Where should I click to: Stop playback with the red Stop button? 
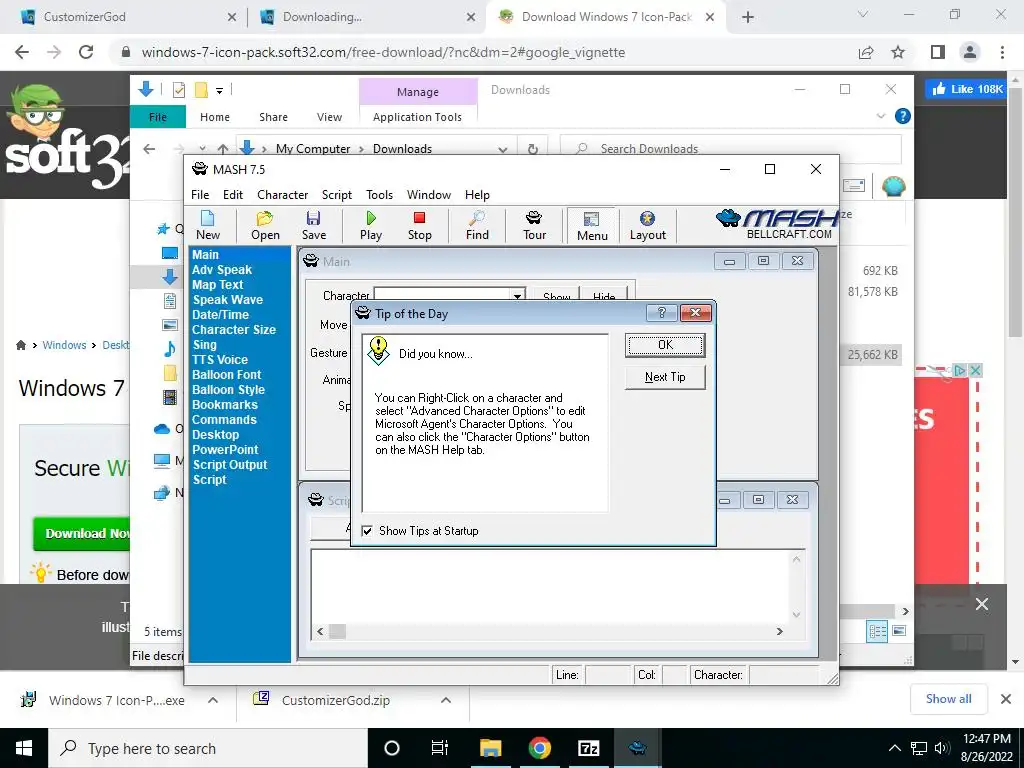[419, 226]
